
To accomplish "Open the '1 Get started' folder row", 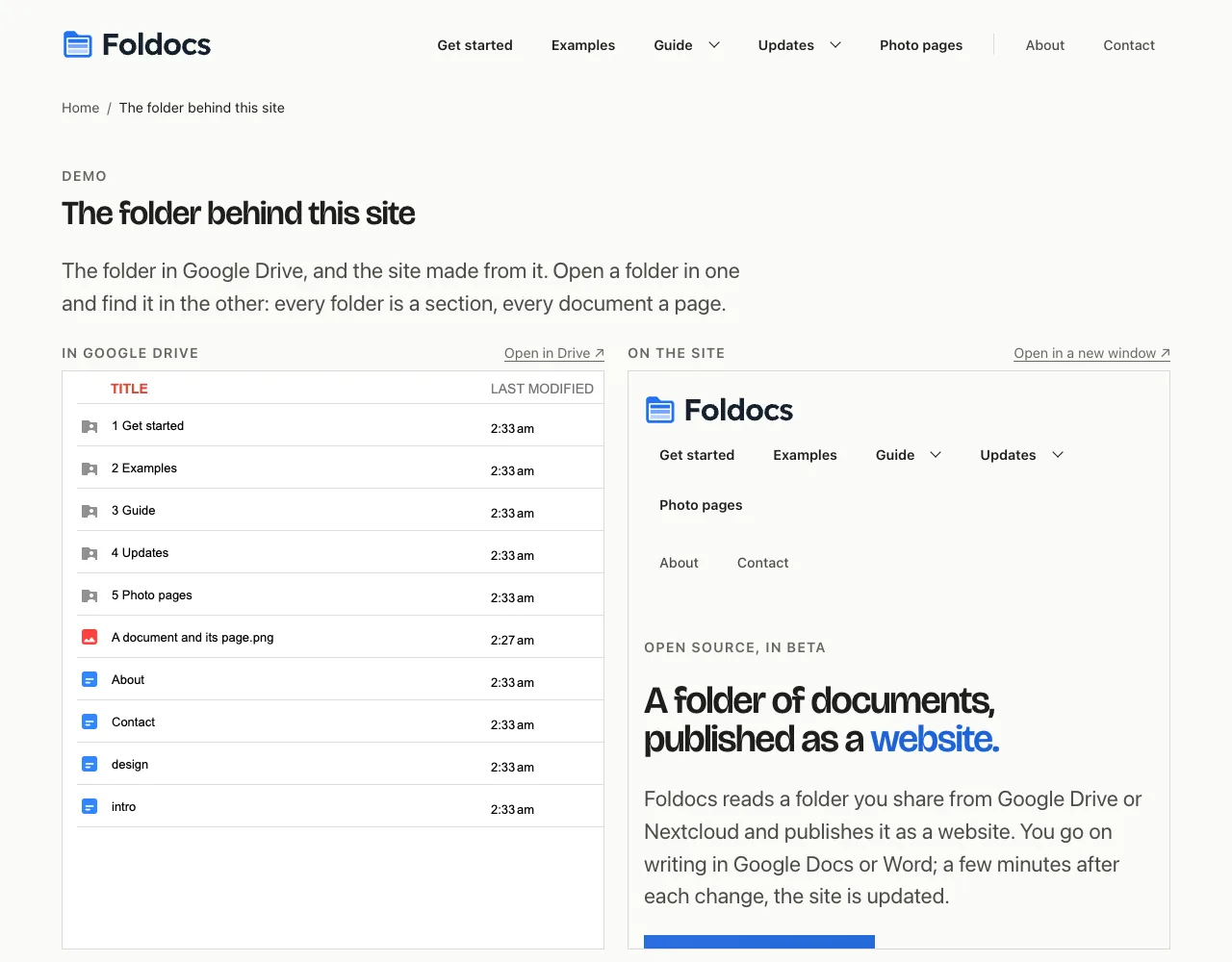I will (x=341, y=425).
